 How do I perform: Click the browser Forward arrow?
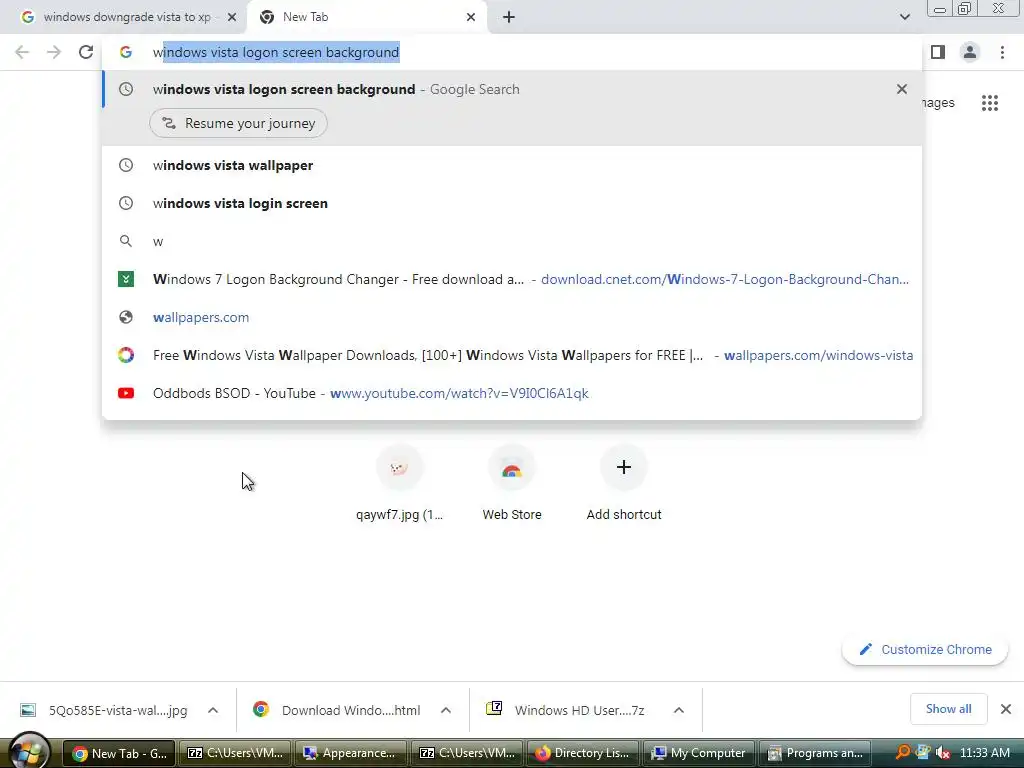(x=54, y=52)
